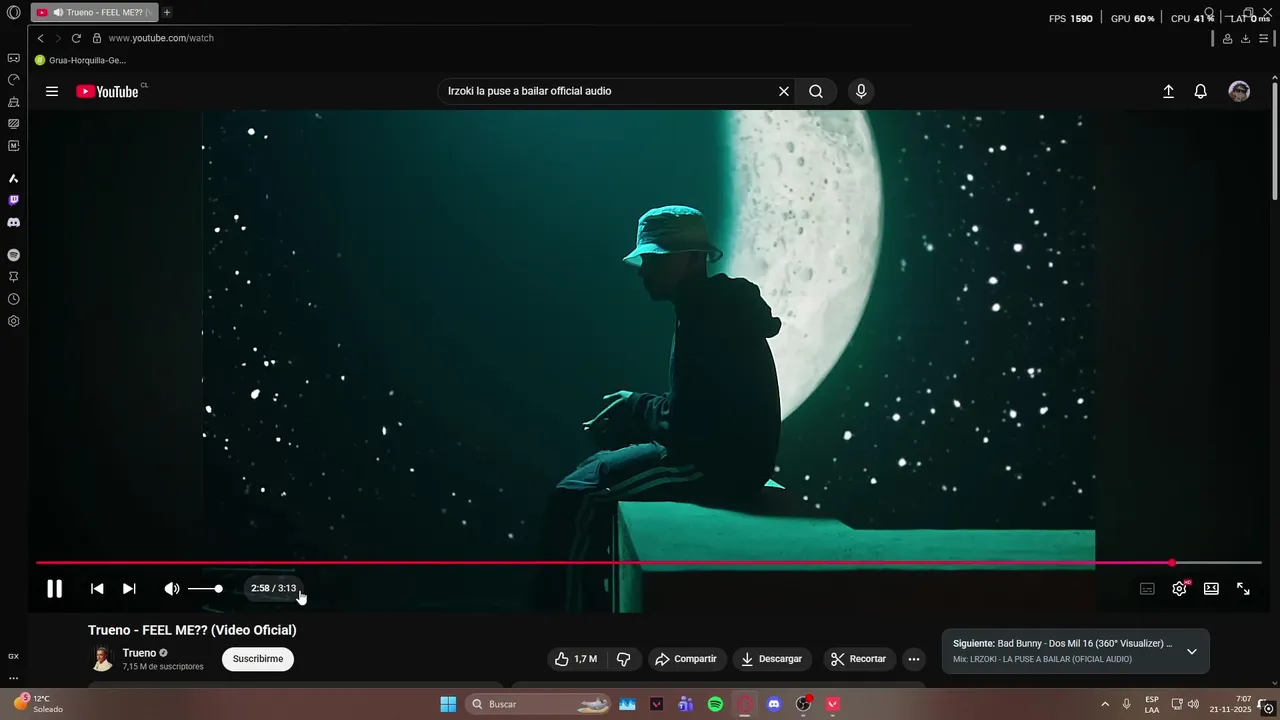The height and width of the screenshot is (720, 1280).
Task: Open GX Control speedometer icon in sidebar
Action: pyautogui.click(x=13, y=80)
